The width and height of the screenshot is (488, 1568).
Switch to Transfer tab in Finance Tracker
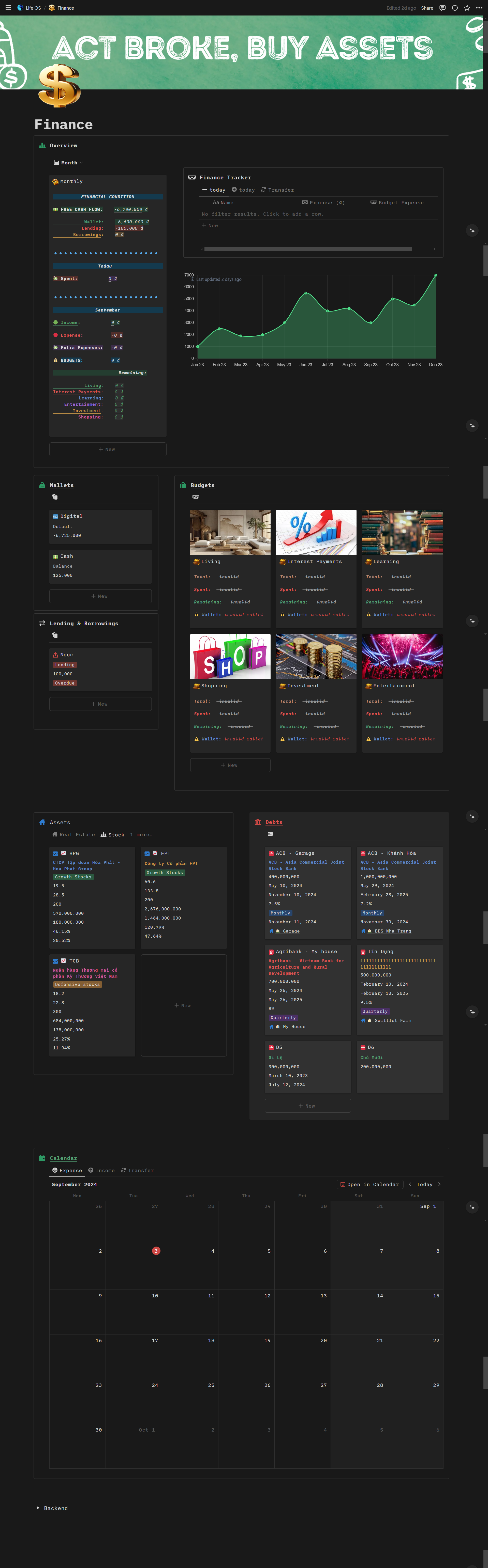[277, 190]
